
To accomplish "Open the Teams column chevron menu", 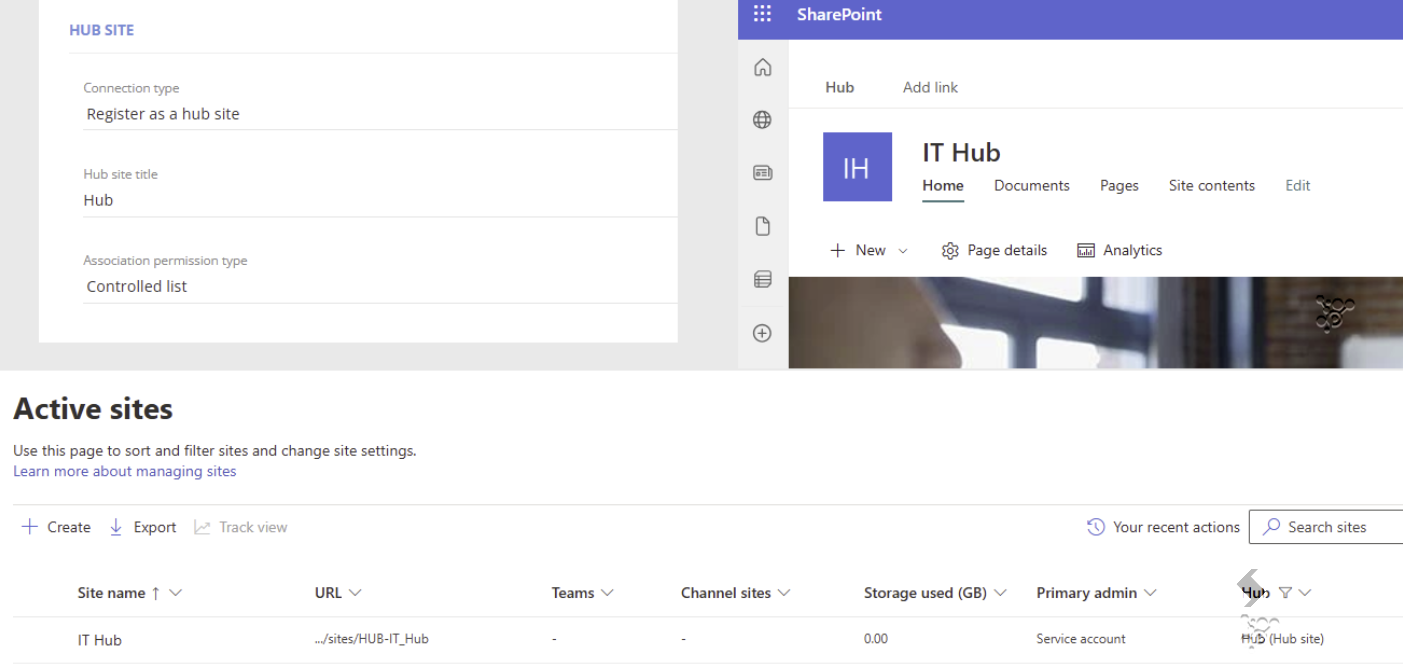I will (607, 593).
